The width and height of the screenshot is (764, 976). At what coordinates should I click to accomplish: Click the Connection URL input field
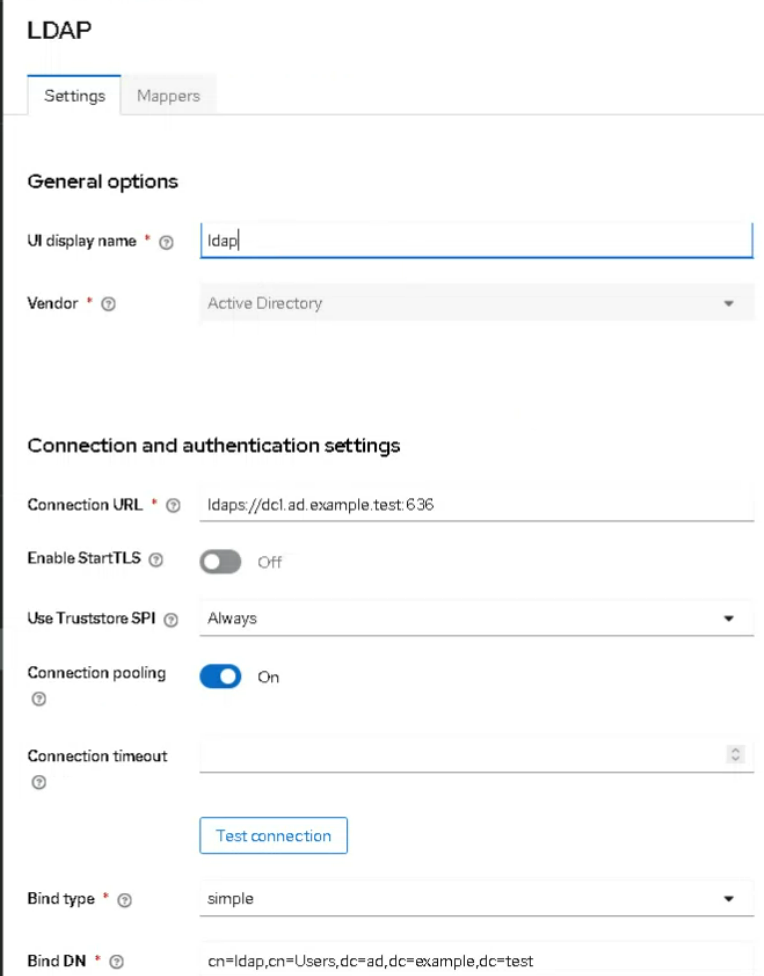[x=476, y=506]
